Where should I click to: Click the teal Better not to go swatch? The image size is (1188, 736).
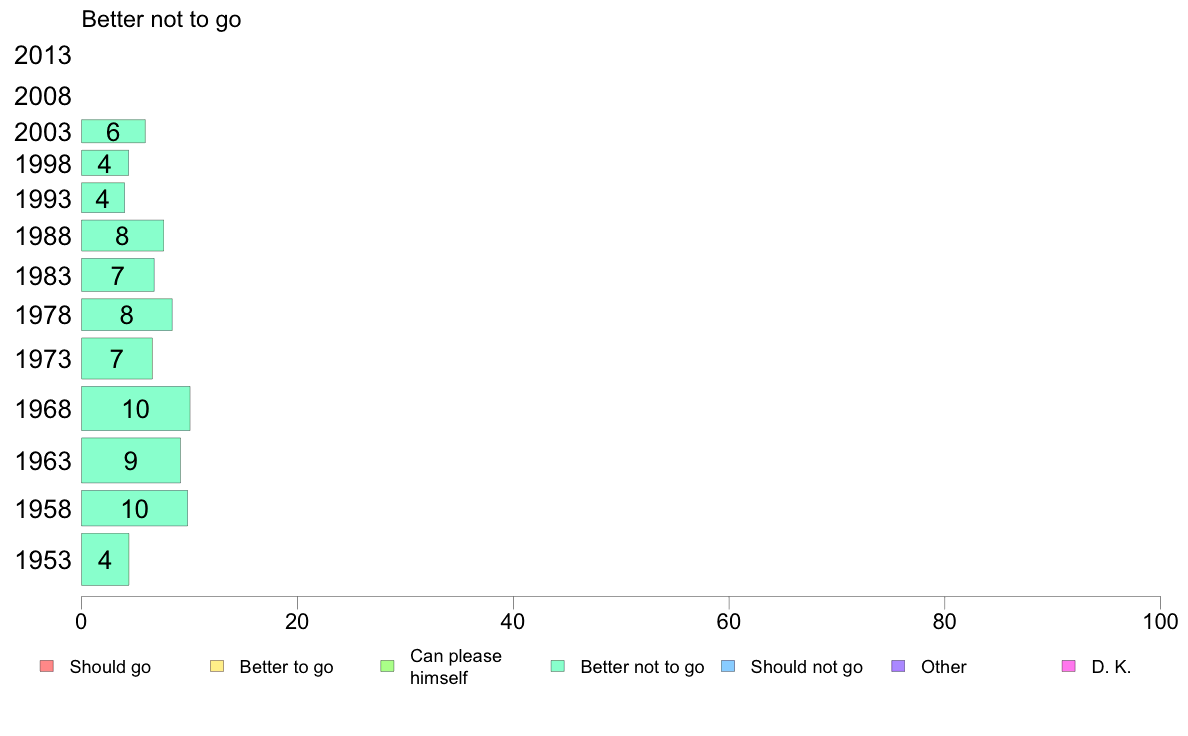pos(558,666)
